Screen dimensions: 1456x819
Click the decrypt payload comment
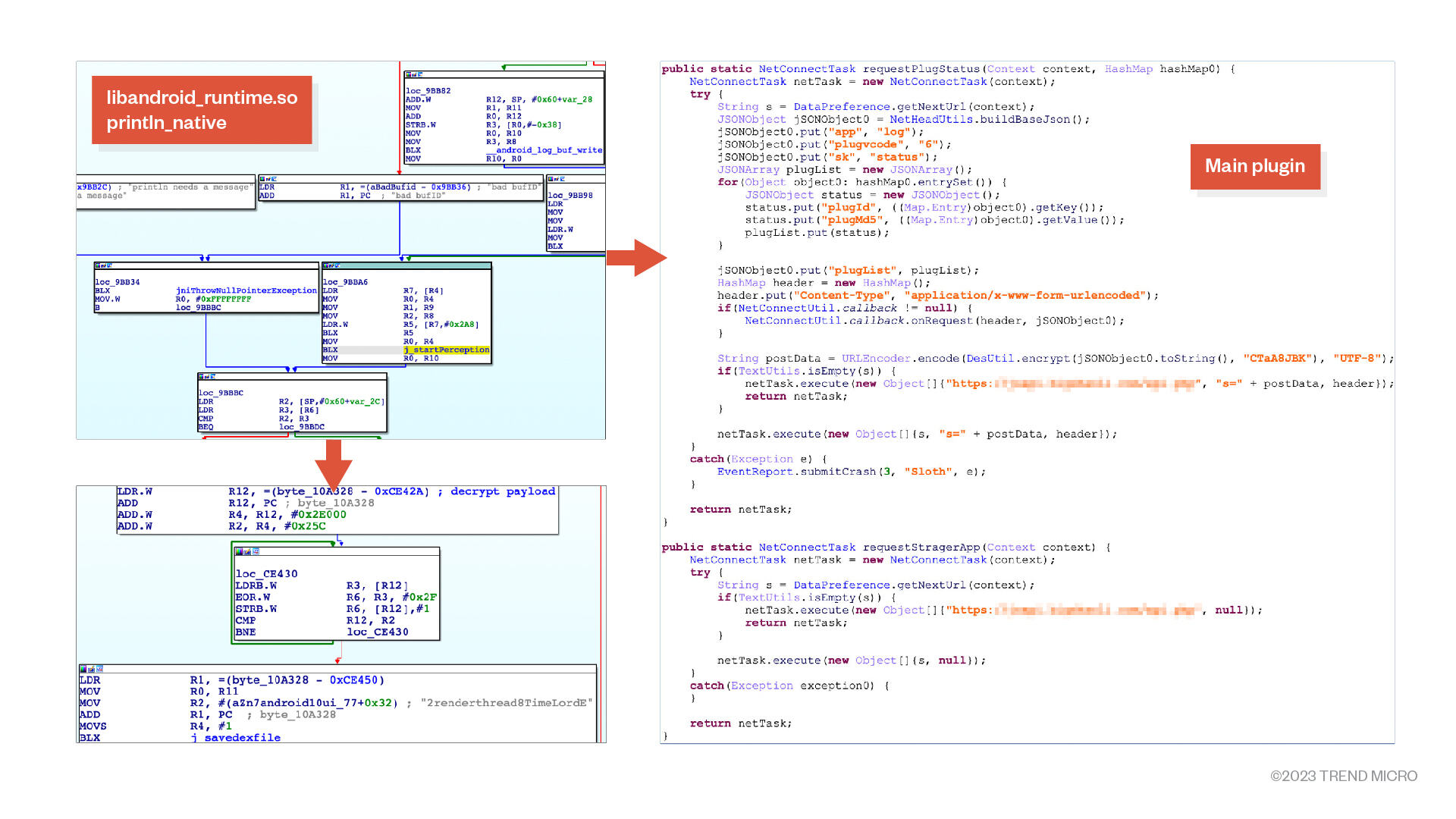tap(503, 491)
